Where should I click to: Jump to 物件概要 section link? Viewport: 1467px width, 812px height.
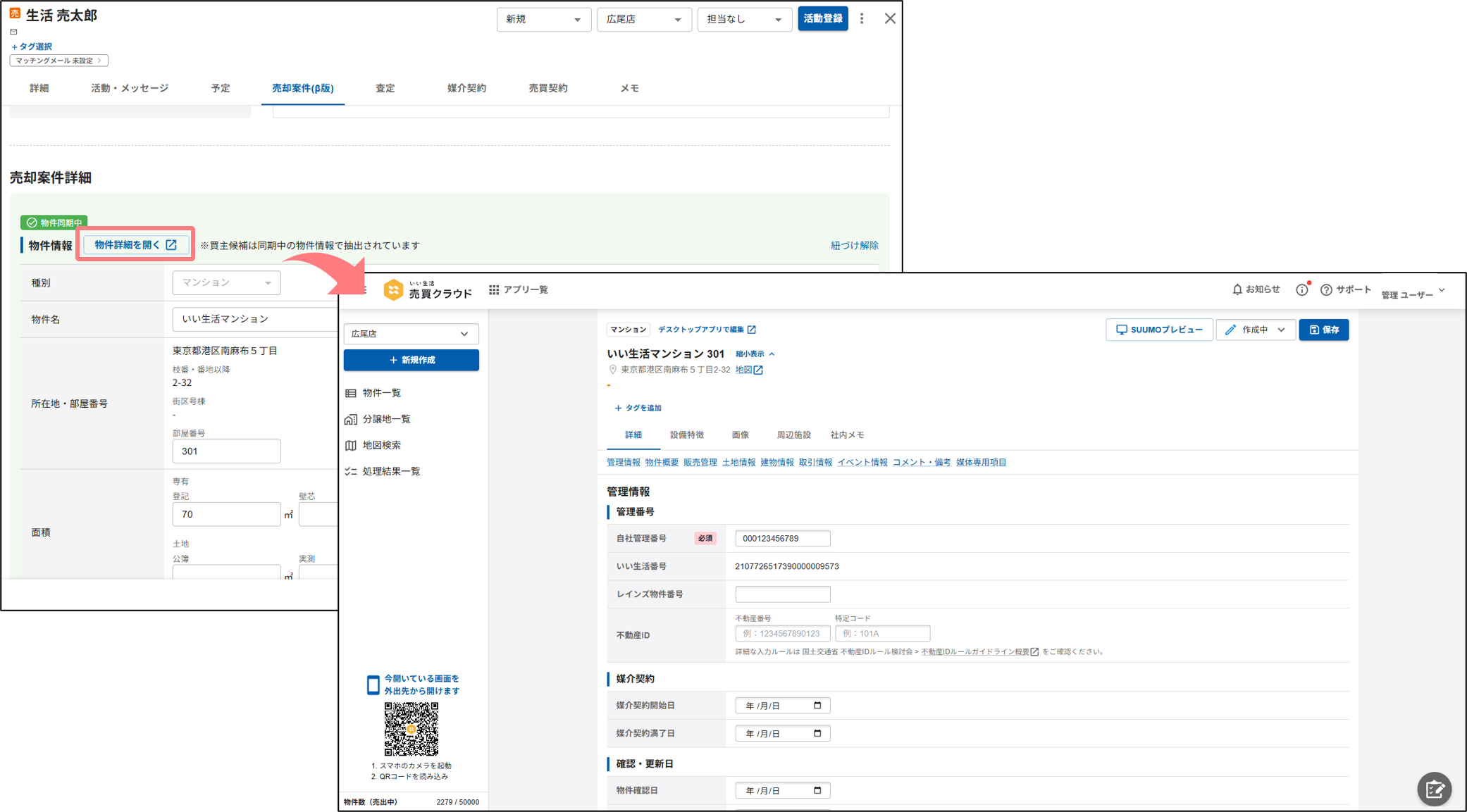(x=662, y=463)
